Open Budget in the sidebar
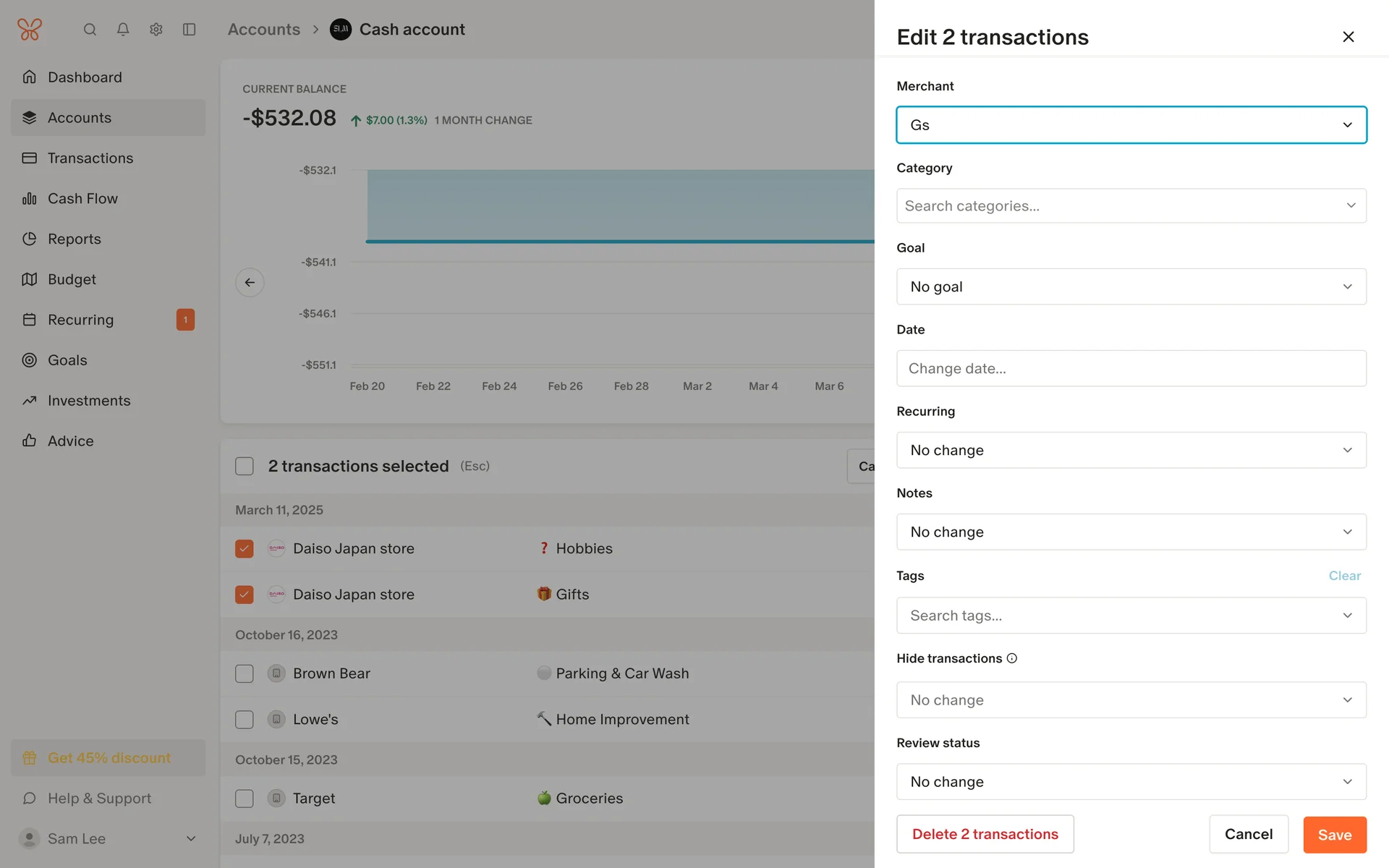This screenshot has height=868, width=1389. coord(72,279)
